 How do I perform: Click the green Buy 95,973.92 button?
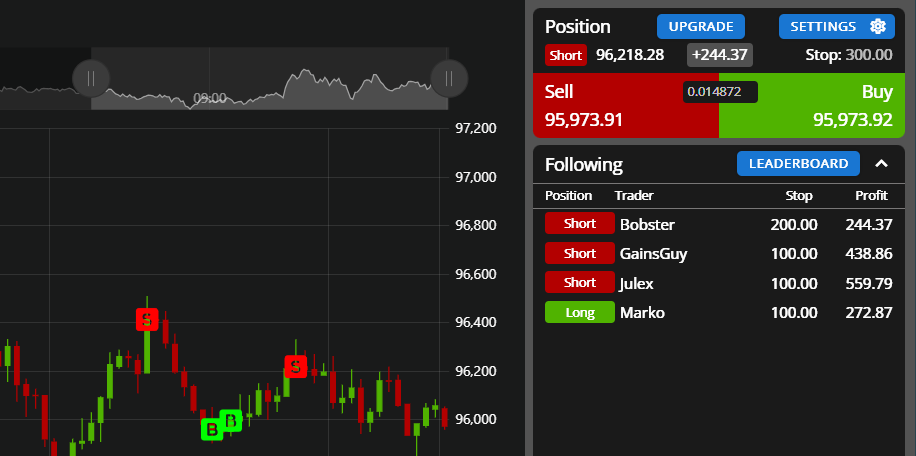coord(812,106)
